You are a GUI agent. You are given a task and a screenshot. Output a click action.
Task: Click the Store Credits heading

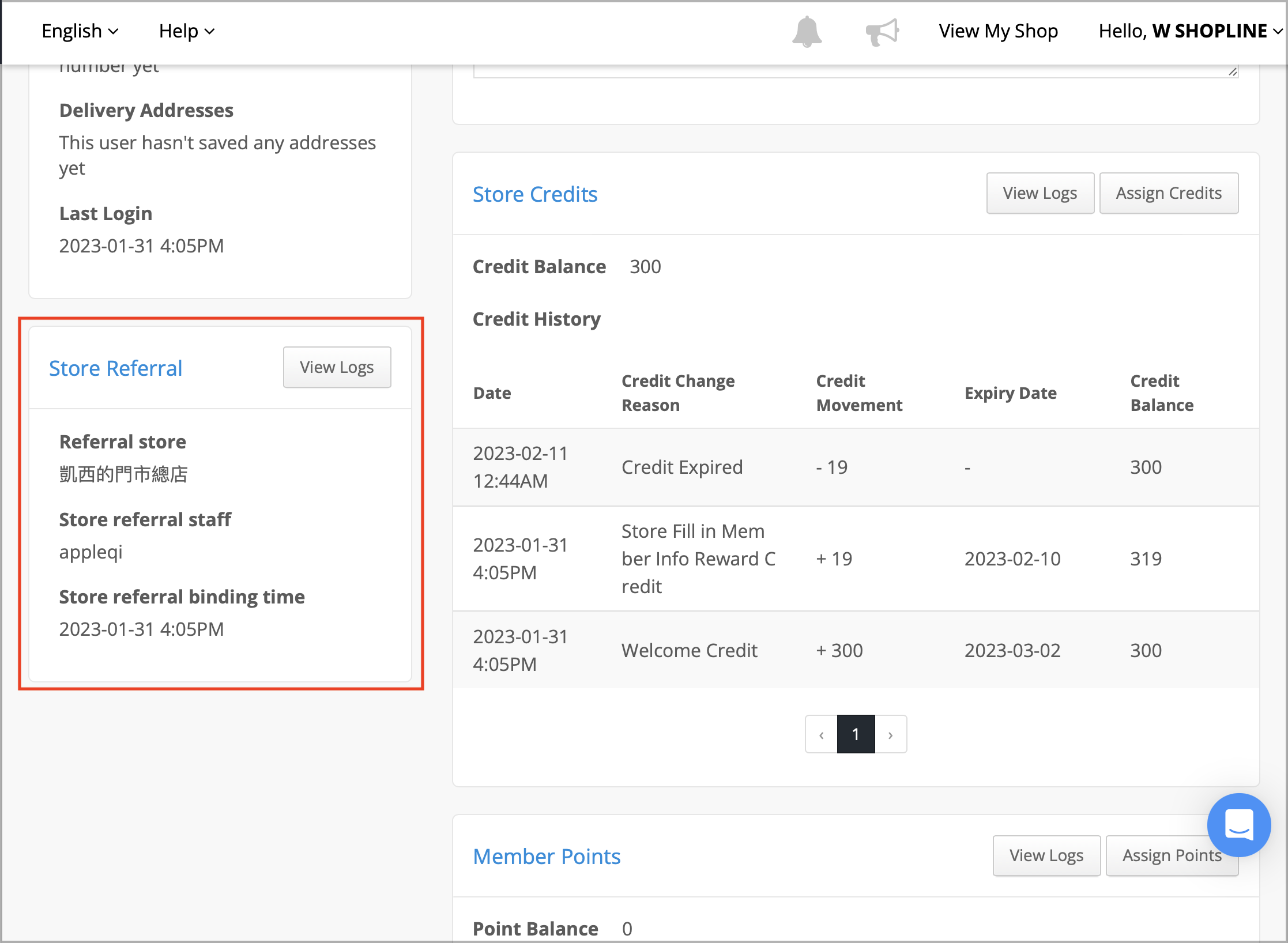pyautogui.click(x=535, y=194)
